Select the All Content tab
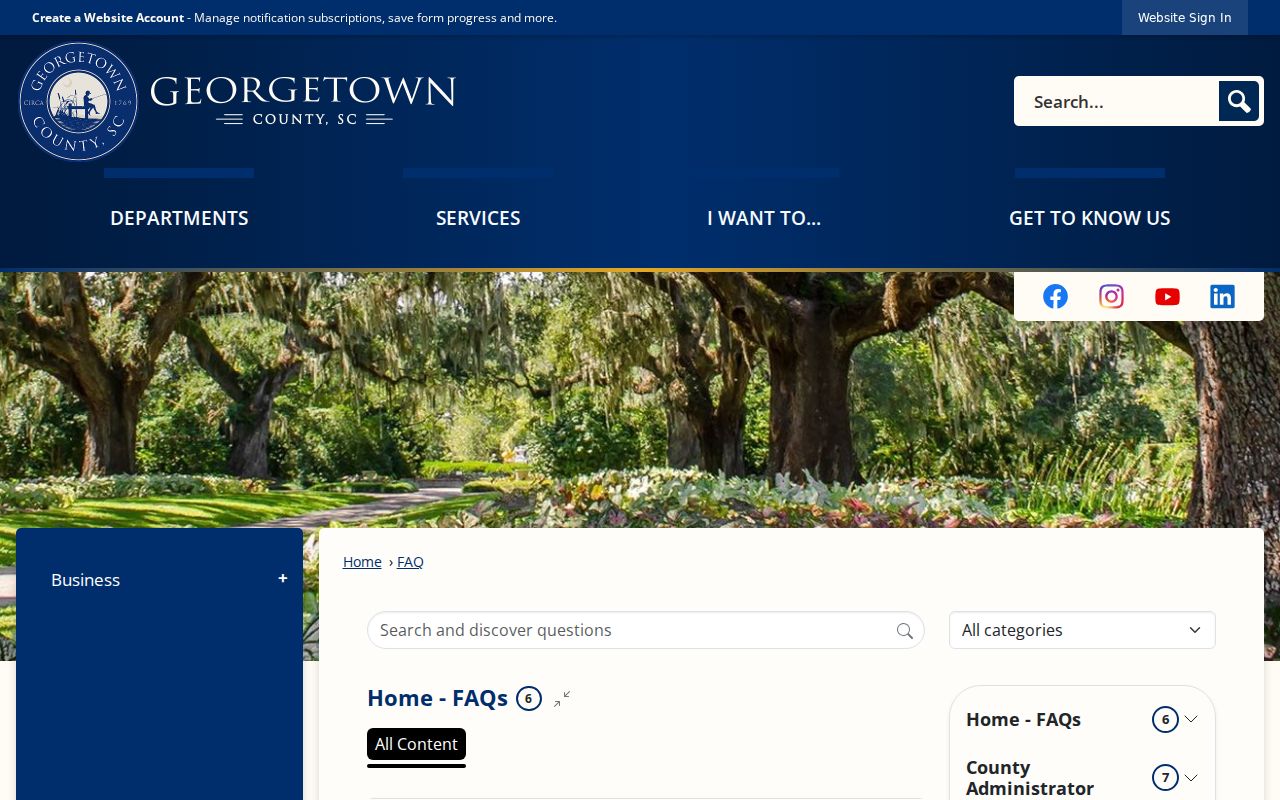This screenshot has width=1280, height=800. 416,745
